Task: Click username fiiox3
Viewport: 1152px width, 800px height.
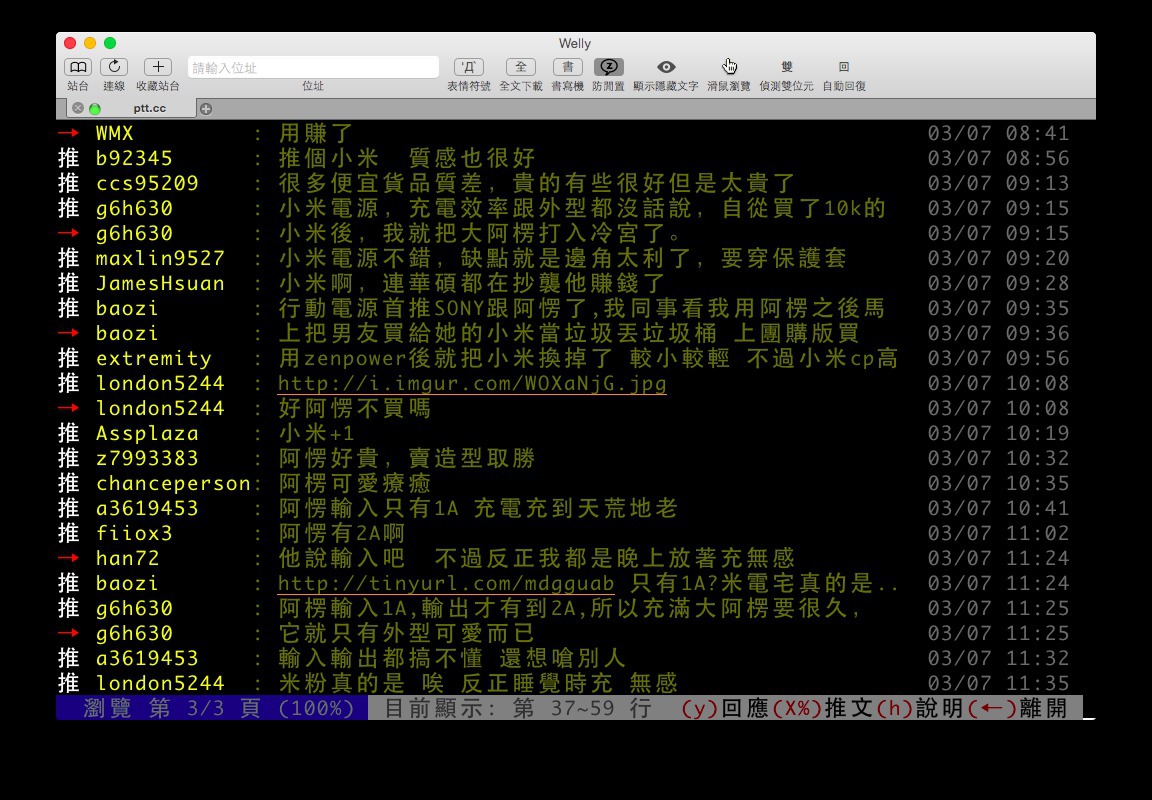Action: click(x=134, y=533)
